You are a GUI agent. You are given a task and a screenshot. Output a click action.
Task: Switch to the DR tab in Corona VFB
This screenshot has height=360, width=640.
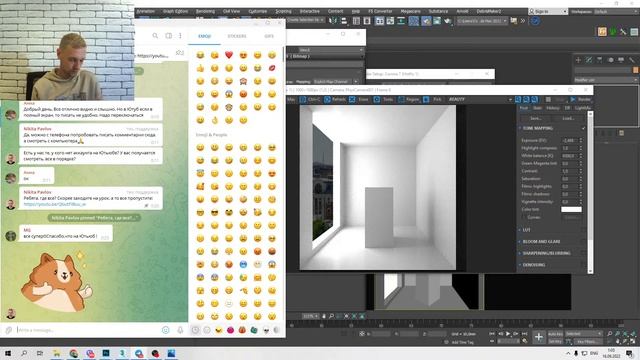[567, 108]
